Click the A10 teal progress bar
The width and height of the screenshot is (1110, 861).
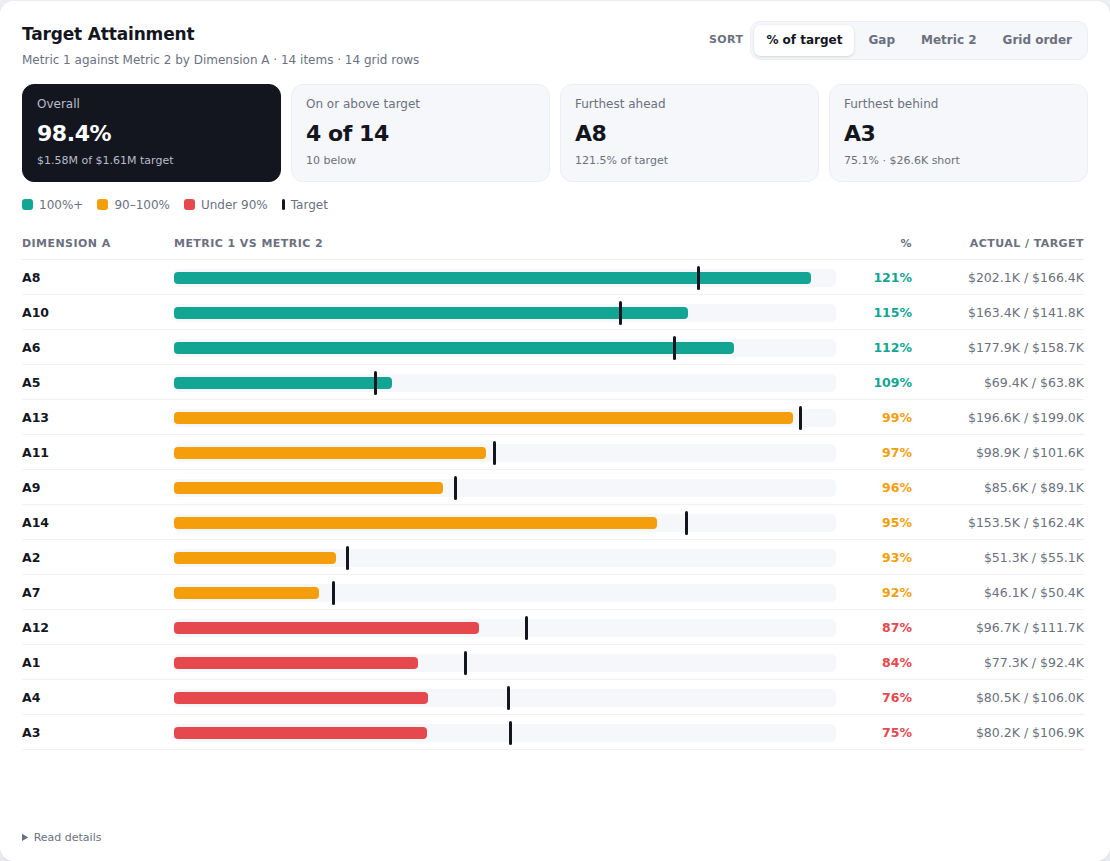coord(430,313)
